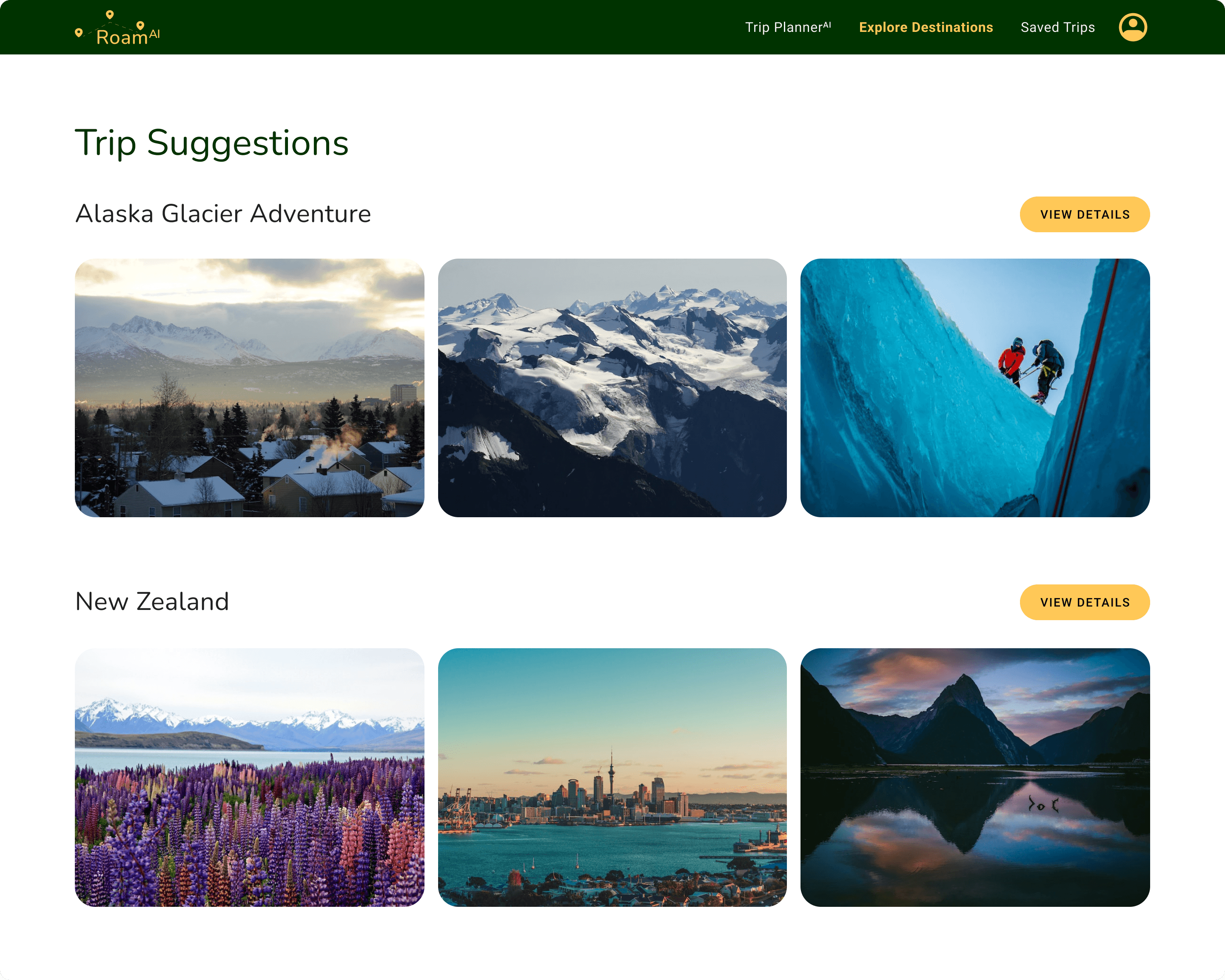Click the AI superscript beside Trip Planner
Image resolution: width=1225 pixels, height=980 pixels.
point(827,24)
